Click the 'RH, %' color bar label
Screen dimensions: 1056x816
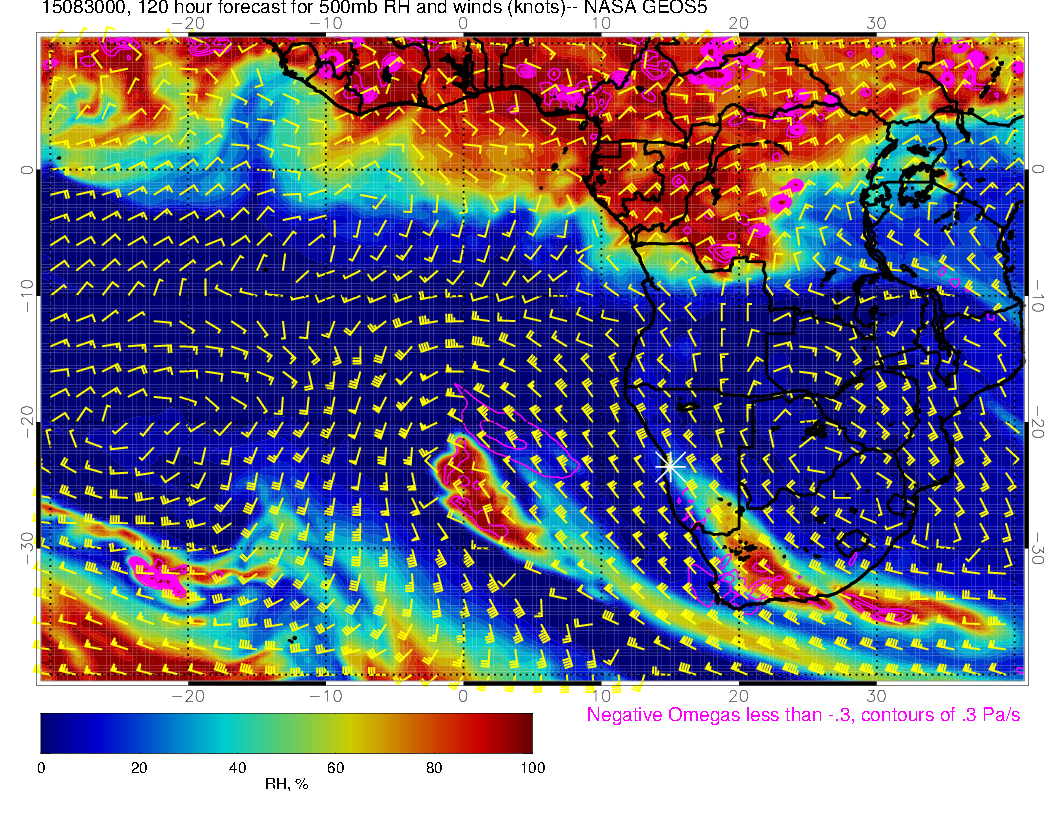point(287,784)
